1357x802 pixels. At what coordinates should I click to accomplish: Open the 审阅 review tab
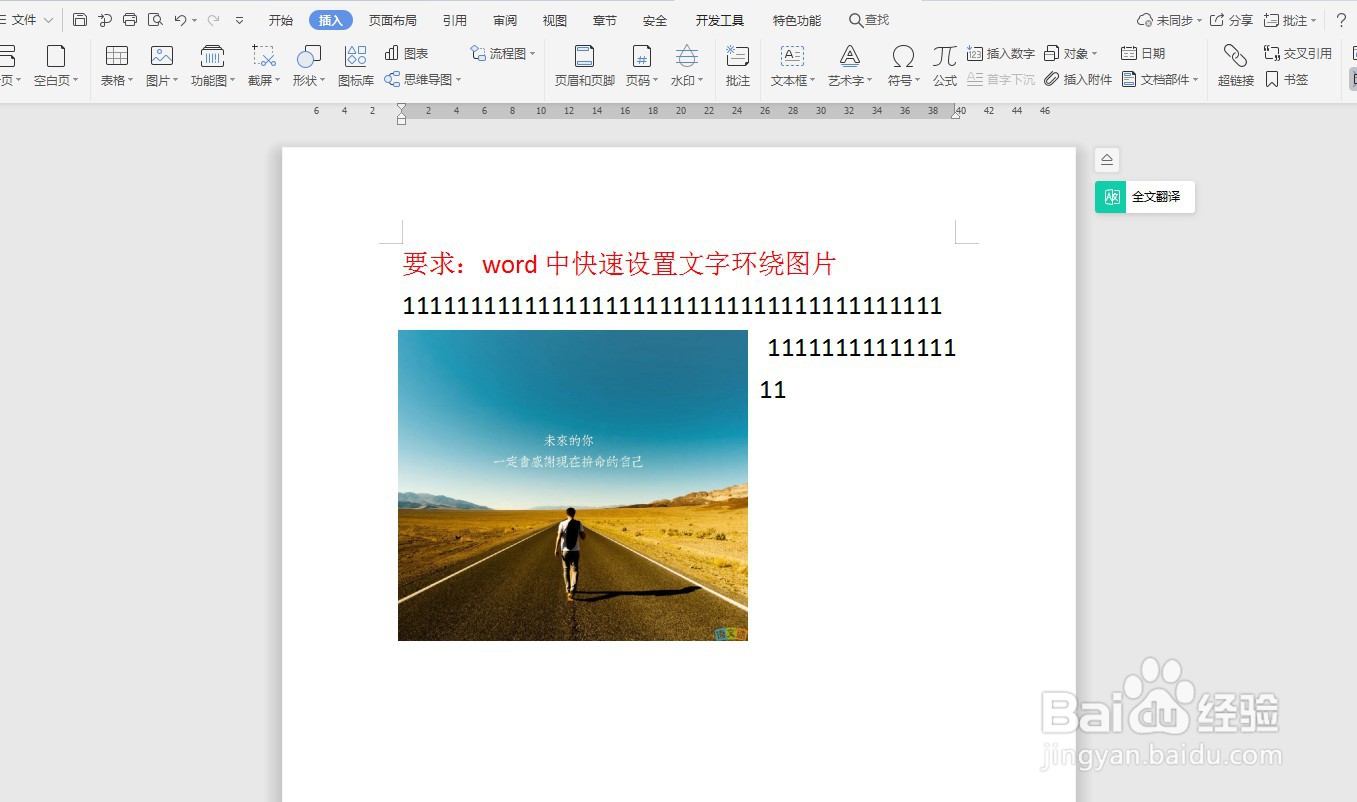(505, 20)
